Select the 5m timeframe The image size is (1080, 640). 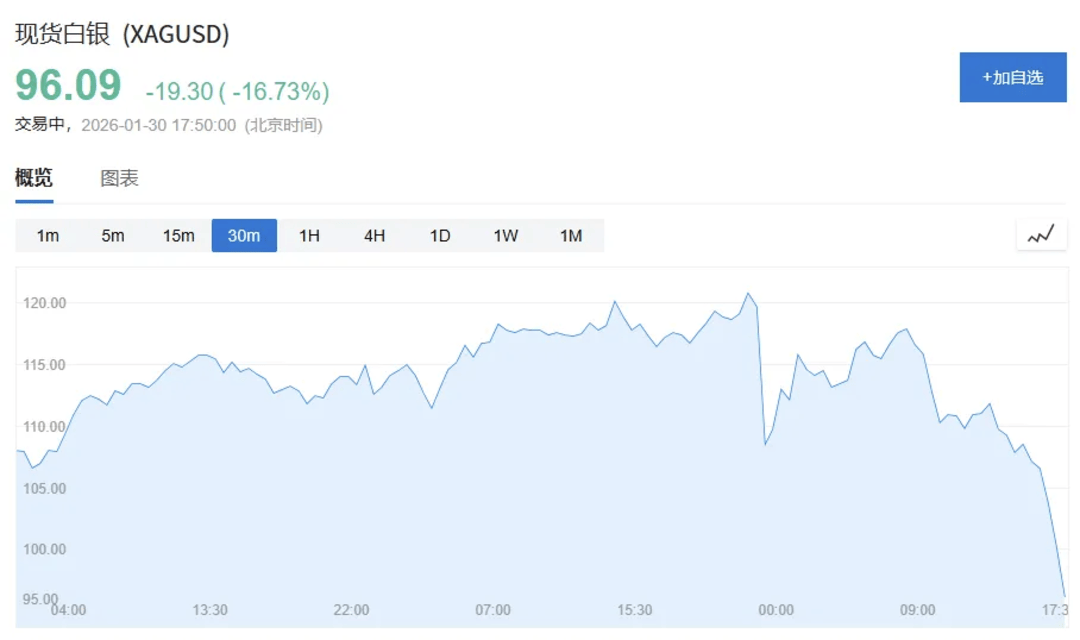(113, 235)
